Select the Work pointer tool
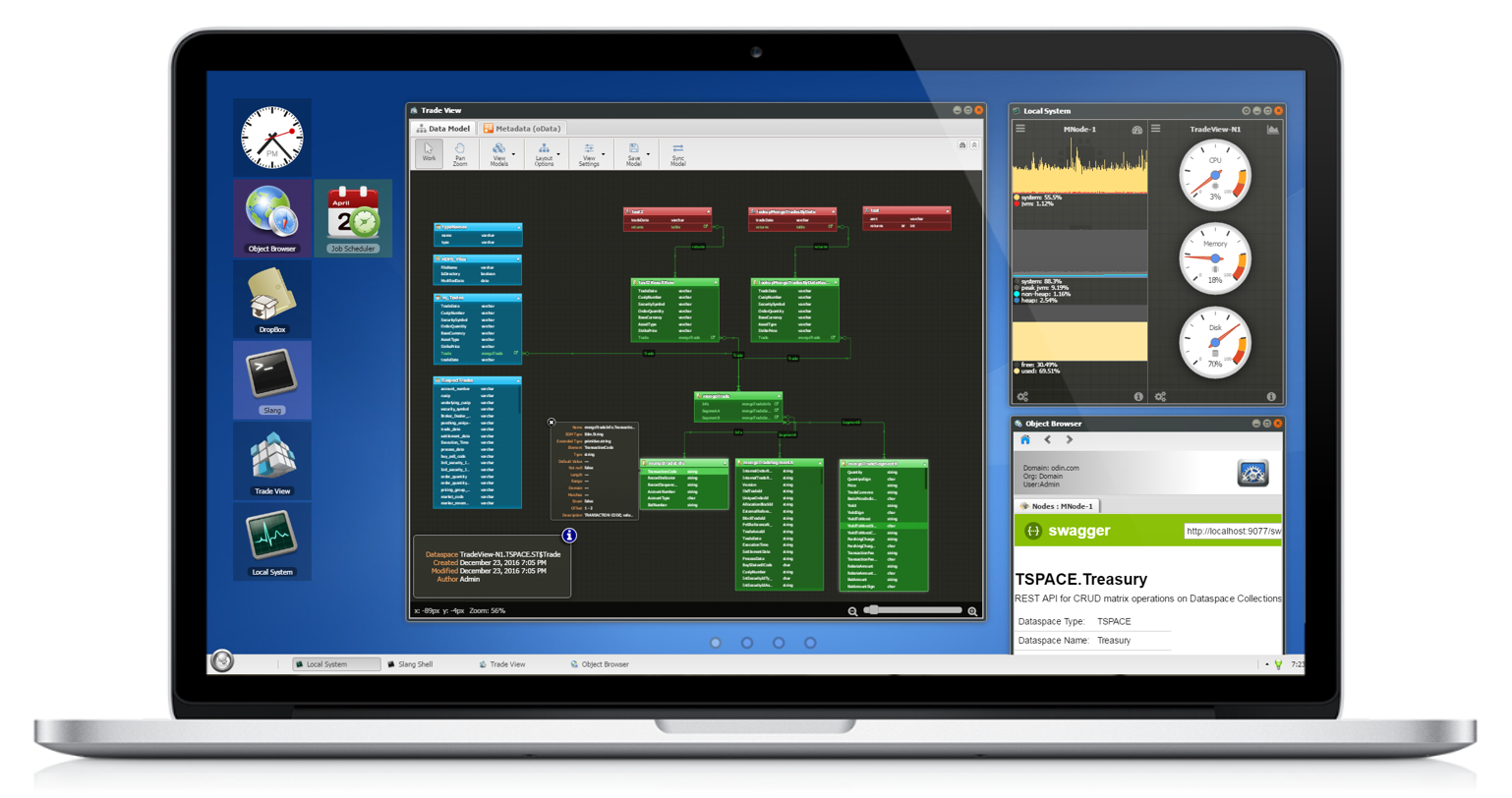Image resolution: width=1512 pixels, height=798 pixels. (x=429, y=152)
